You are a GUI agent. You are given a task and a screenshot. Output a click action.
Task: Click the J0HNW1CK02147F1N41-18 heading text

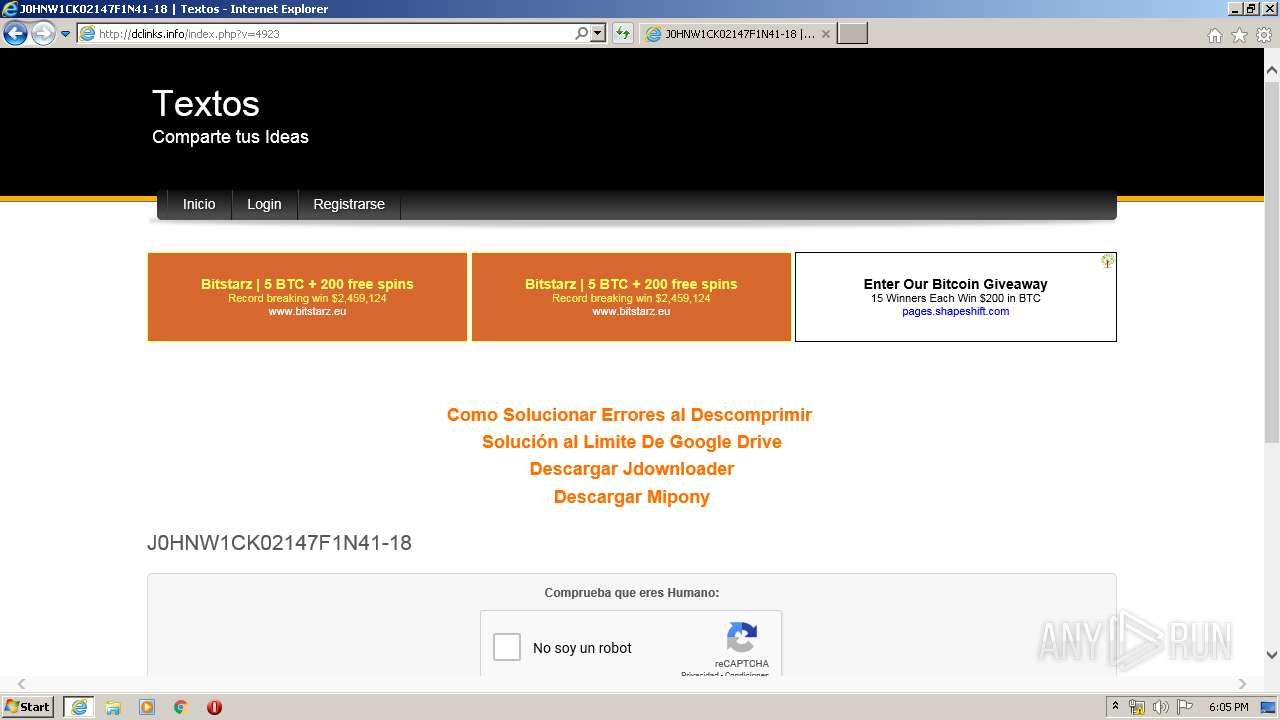279,543
